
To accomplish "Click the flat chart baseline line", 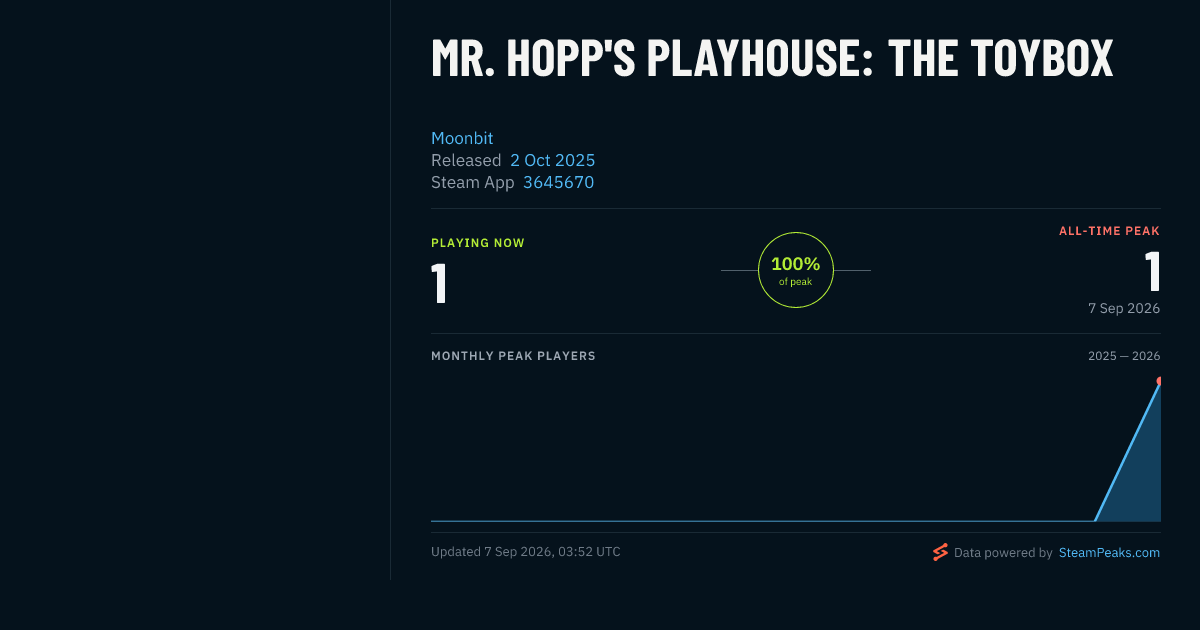I will (x=763, y=521).
